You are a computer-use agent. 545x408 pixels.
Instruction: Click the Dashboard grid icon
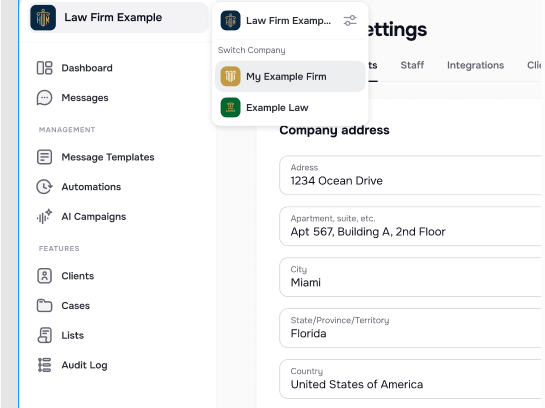[44, 68]
